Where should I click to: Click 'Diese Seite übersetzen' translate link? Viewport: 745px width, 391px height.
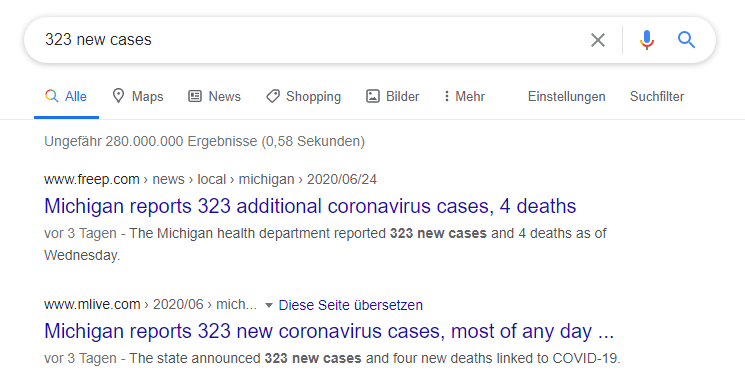pyautogui.click(x=350, y=305)
